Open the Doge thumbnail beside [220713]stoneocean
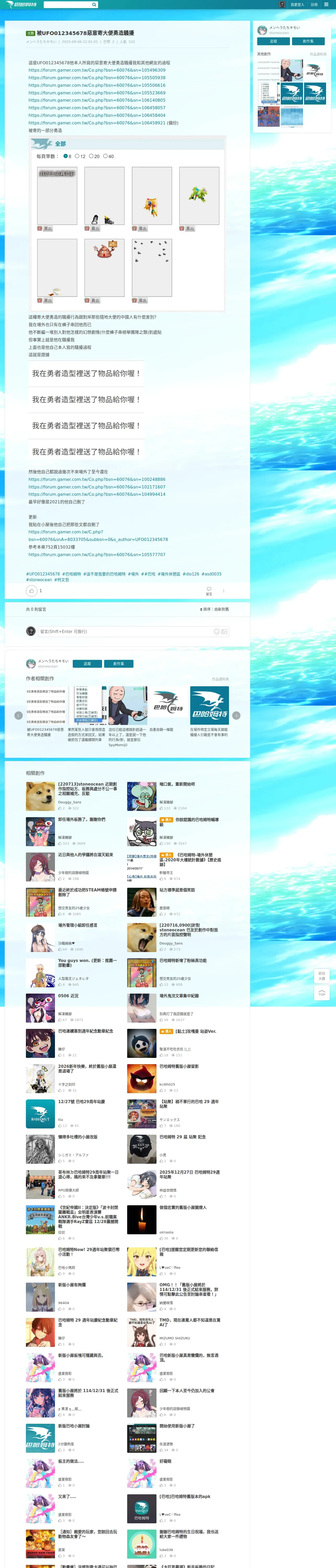 pos(40,796)
